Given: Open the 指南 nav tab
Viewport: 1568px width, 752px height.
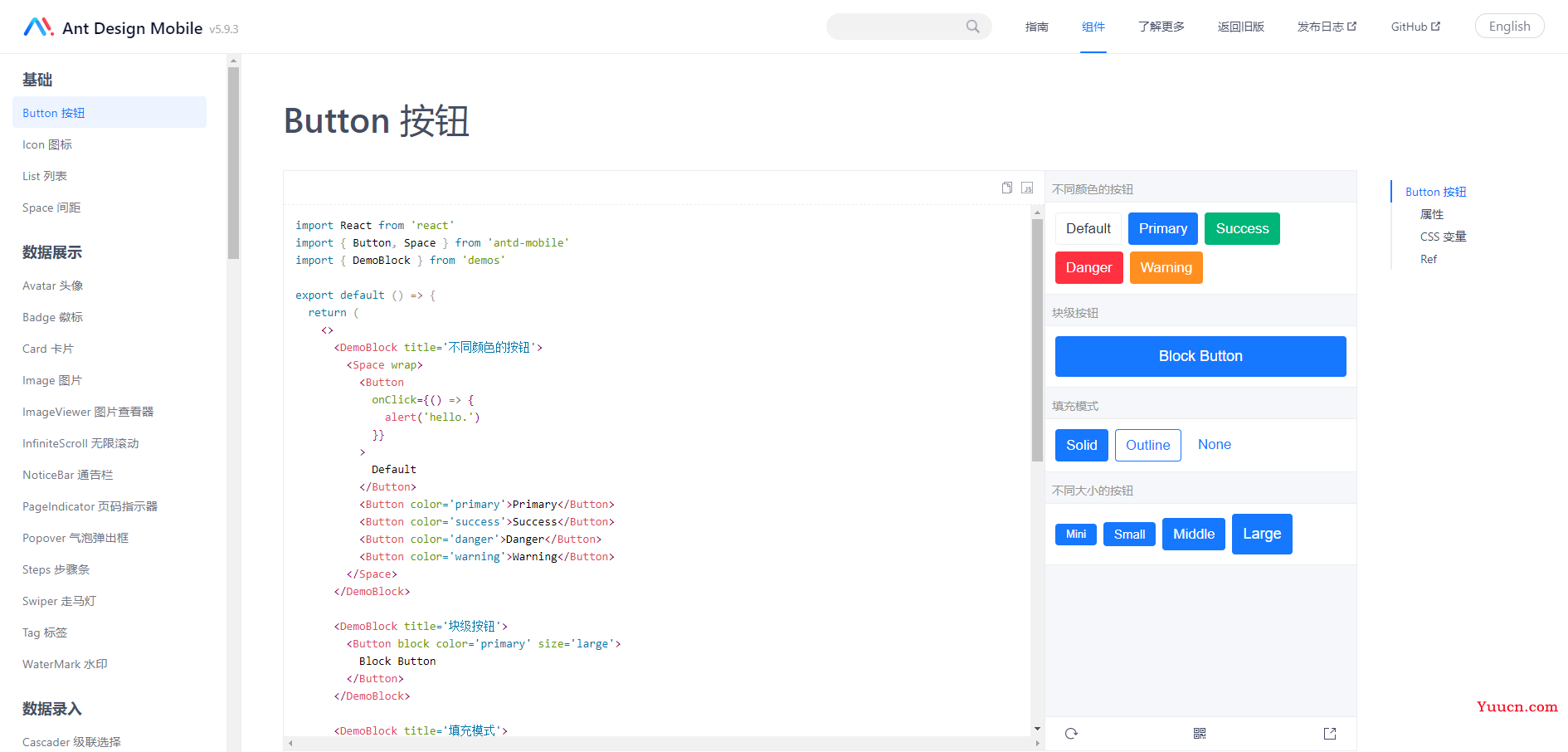Looking at the screenshot, I should [1036, 27].
